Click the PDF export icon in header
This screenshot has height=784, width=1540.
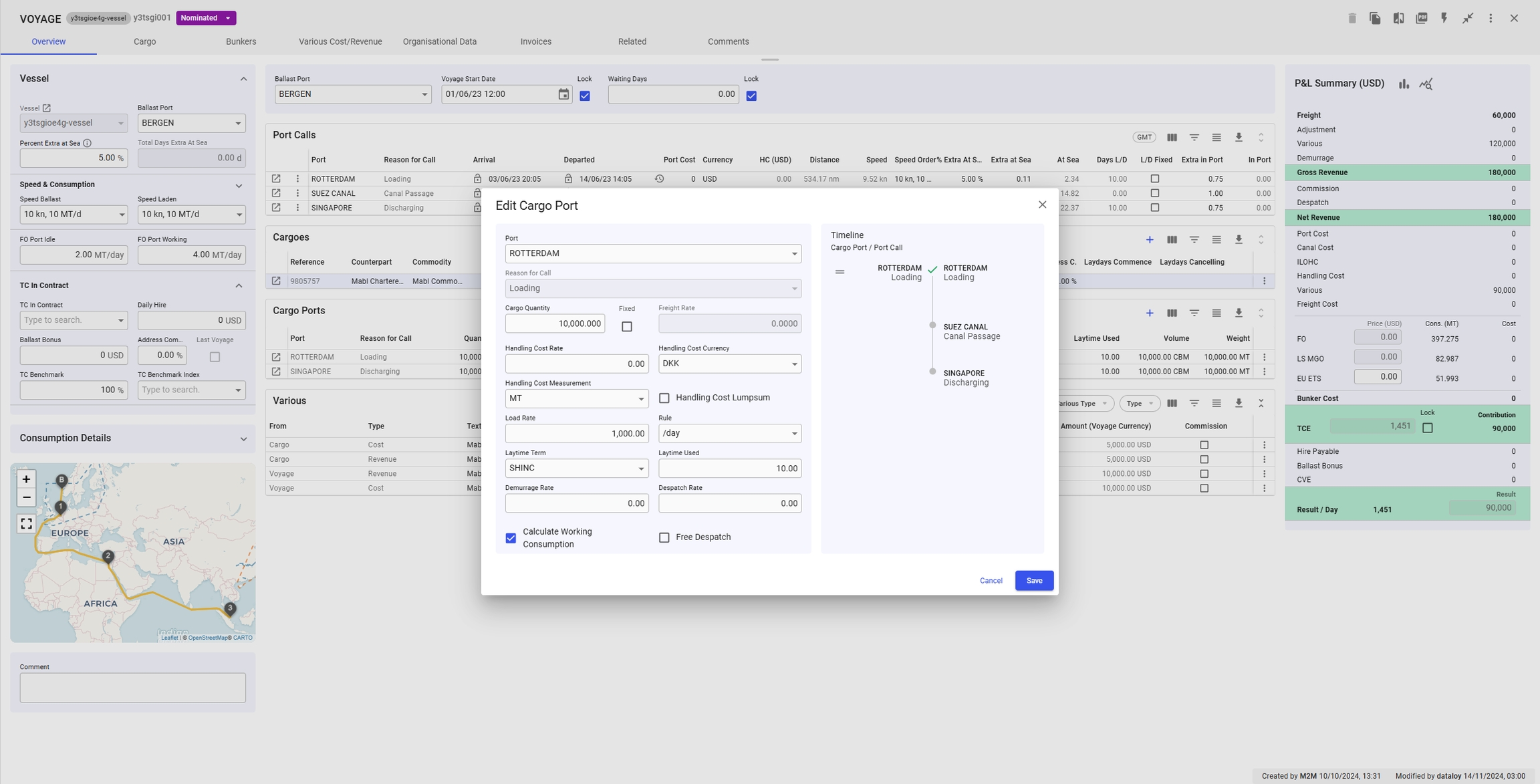(x=1421, y=18)
